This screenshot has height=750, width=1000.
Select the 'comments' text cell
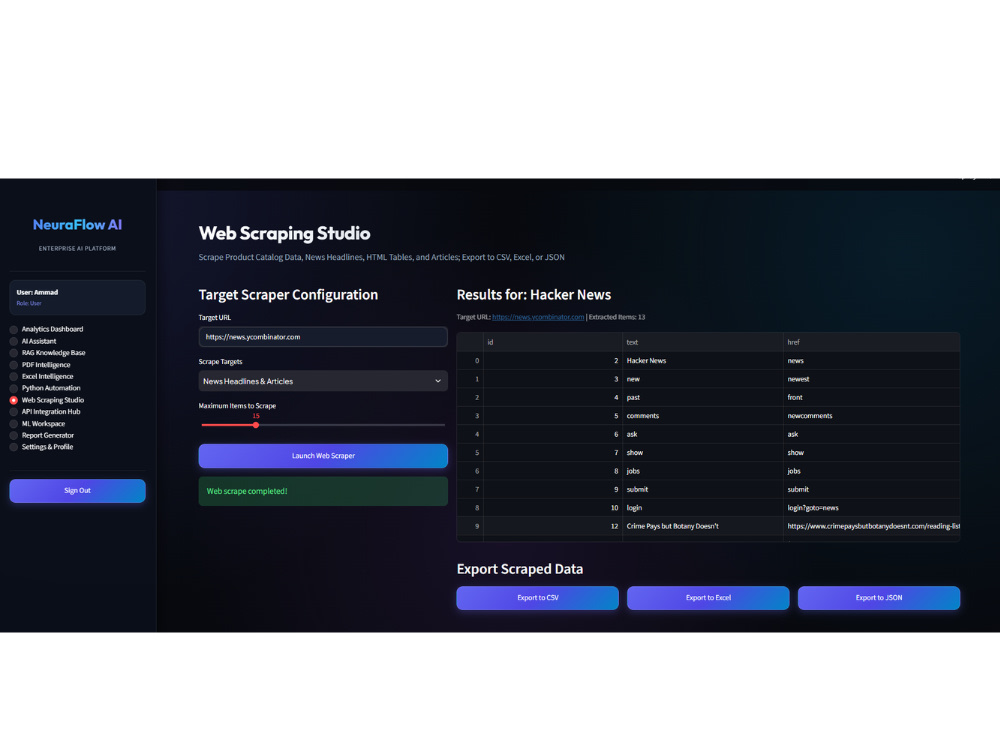(702, 416)
